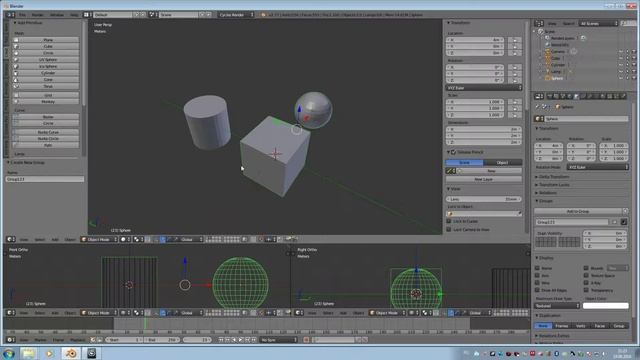This screenshot has width=640, height=360.
Task: Jump to the timeline start frame
Action: (x=221, y=340)
